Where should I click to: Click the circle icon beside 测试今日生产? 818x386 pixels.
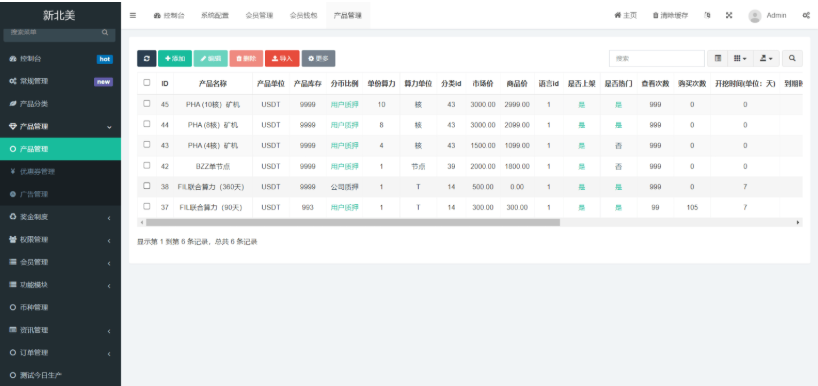[13, 375]
